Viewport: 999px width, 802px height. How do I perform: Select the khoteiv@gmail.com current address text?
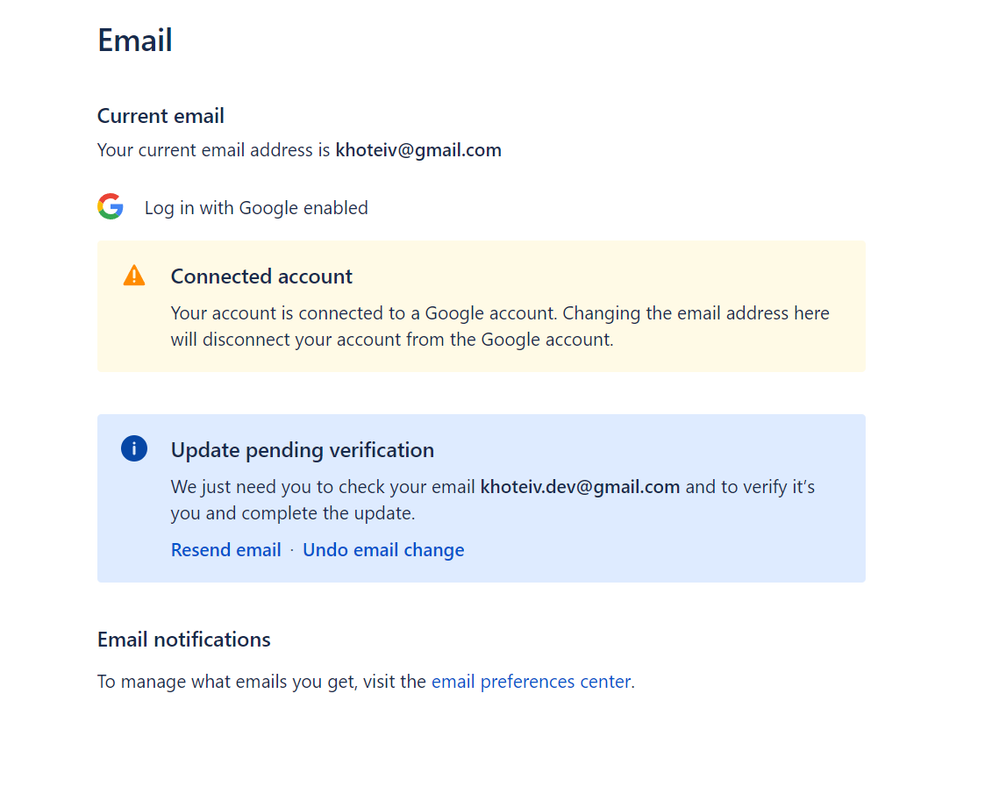(419, 150)
